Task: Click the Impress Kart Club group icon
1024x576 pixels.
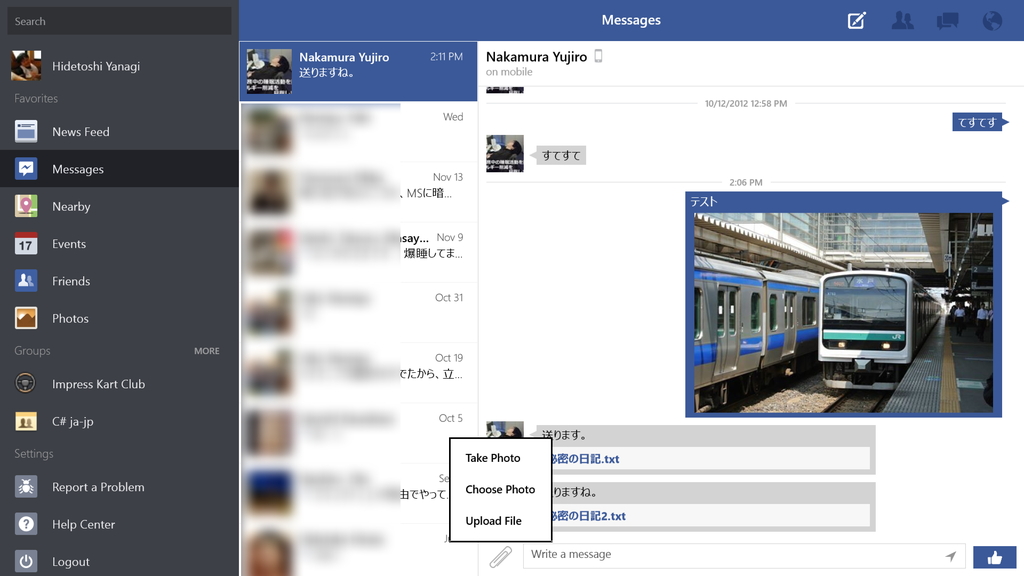Action: (26, 383)
